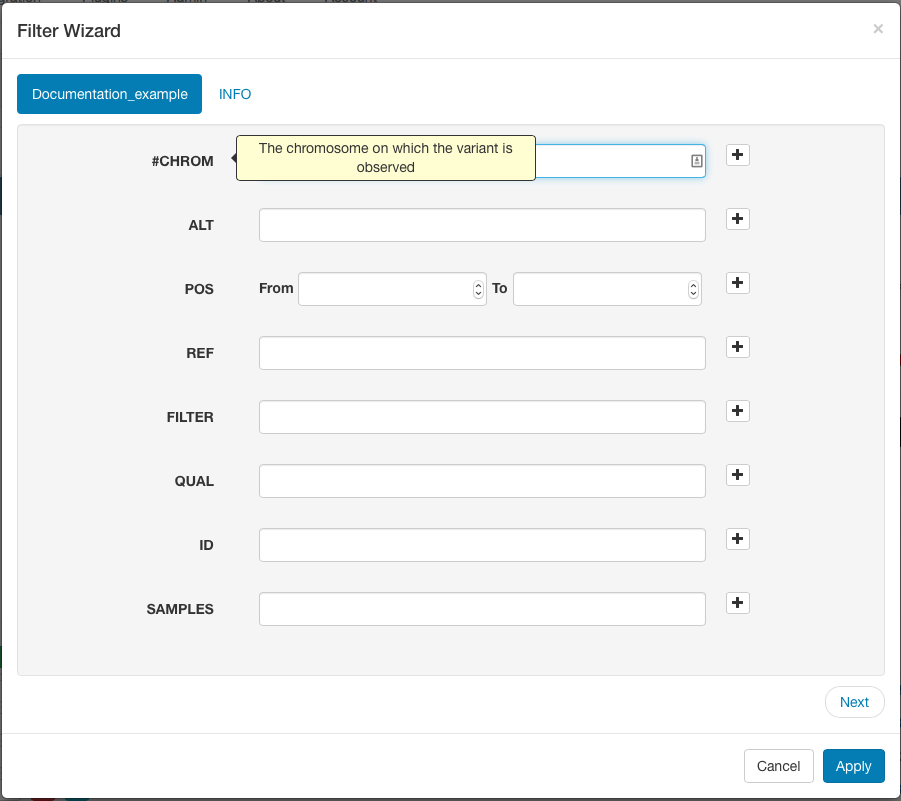Cancel the Filter Wizard
This screenshot has height=801, width=901.
(778, 766)
